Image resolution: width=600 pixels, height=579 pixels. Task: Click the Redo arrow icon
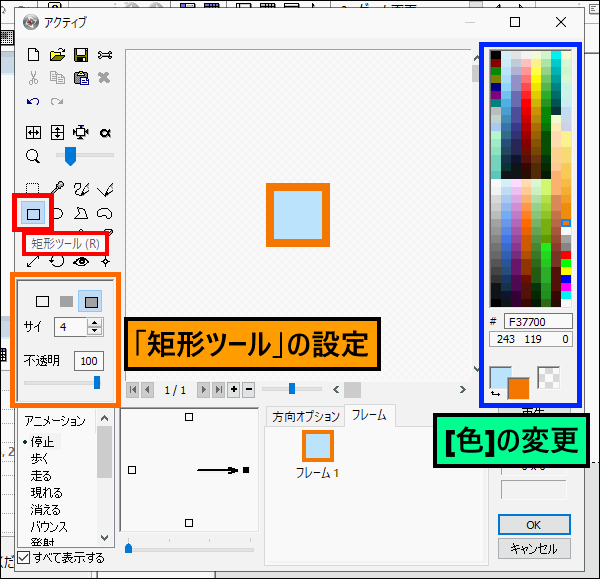coord(57,101)
